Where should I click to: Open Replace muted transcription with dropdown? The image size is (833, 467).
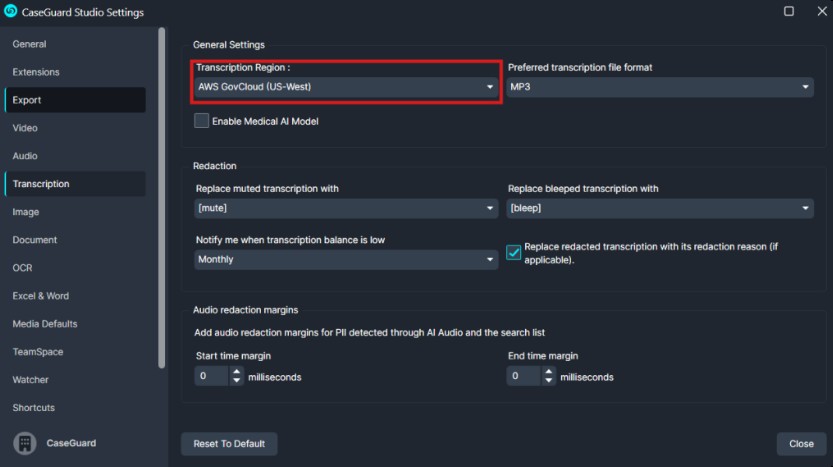click(x=346, y=208)
